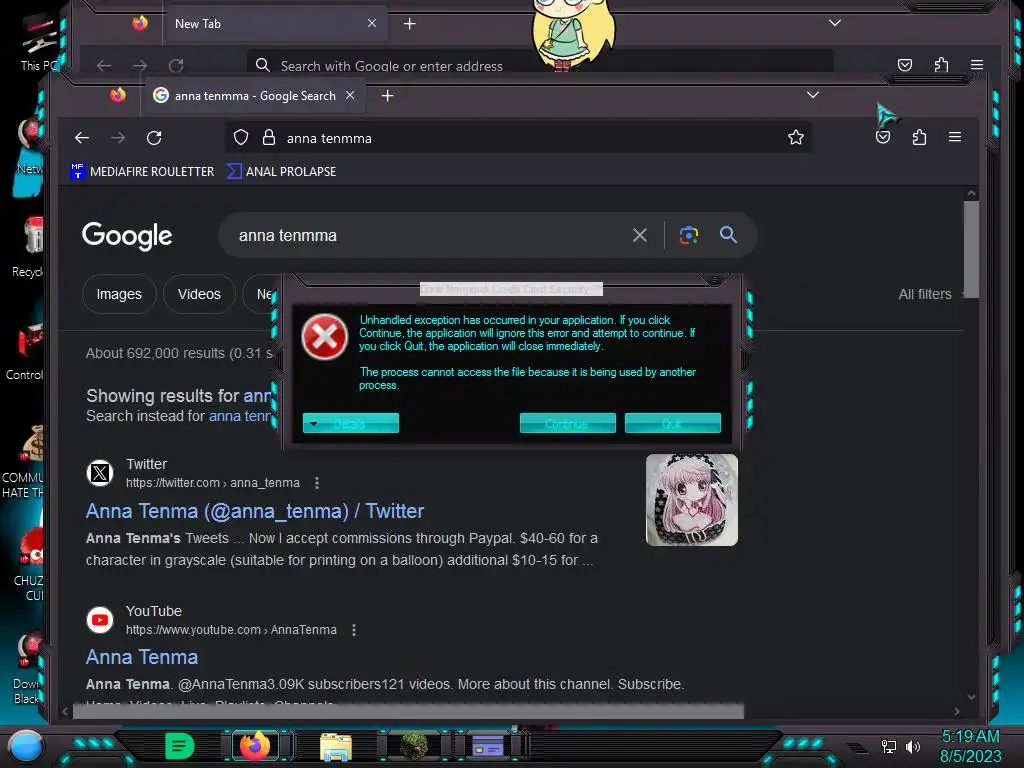Open more options for the Twitter result
This screenshot has height=768, width=1024.
pyautogui.click(x=317, y=483)
